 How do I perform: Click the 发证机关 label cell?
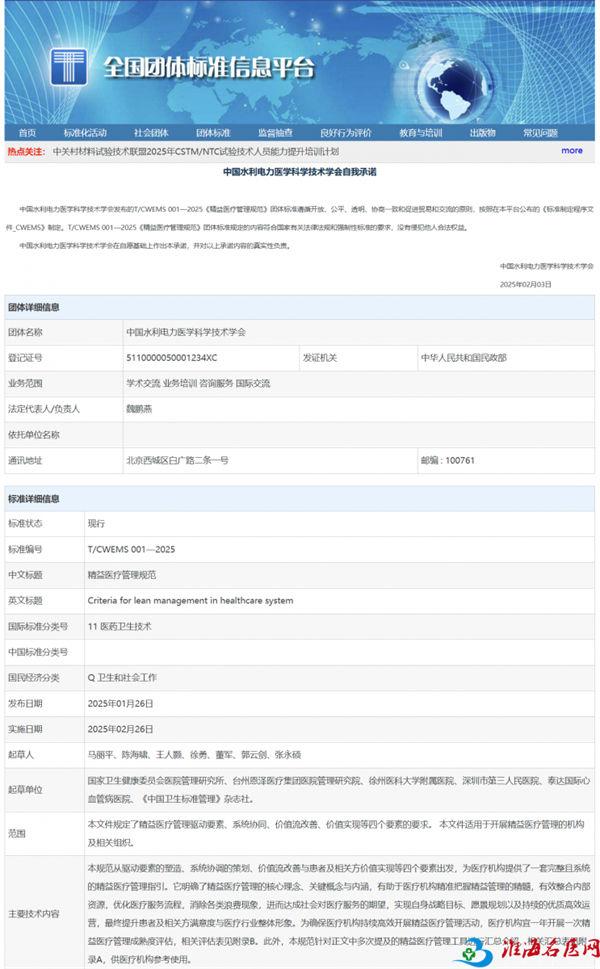pyautogui.click(x=358, y=358)
